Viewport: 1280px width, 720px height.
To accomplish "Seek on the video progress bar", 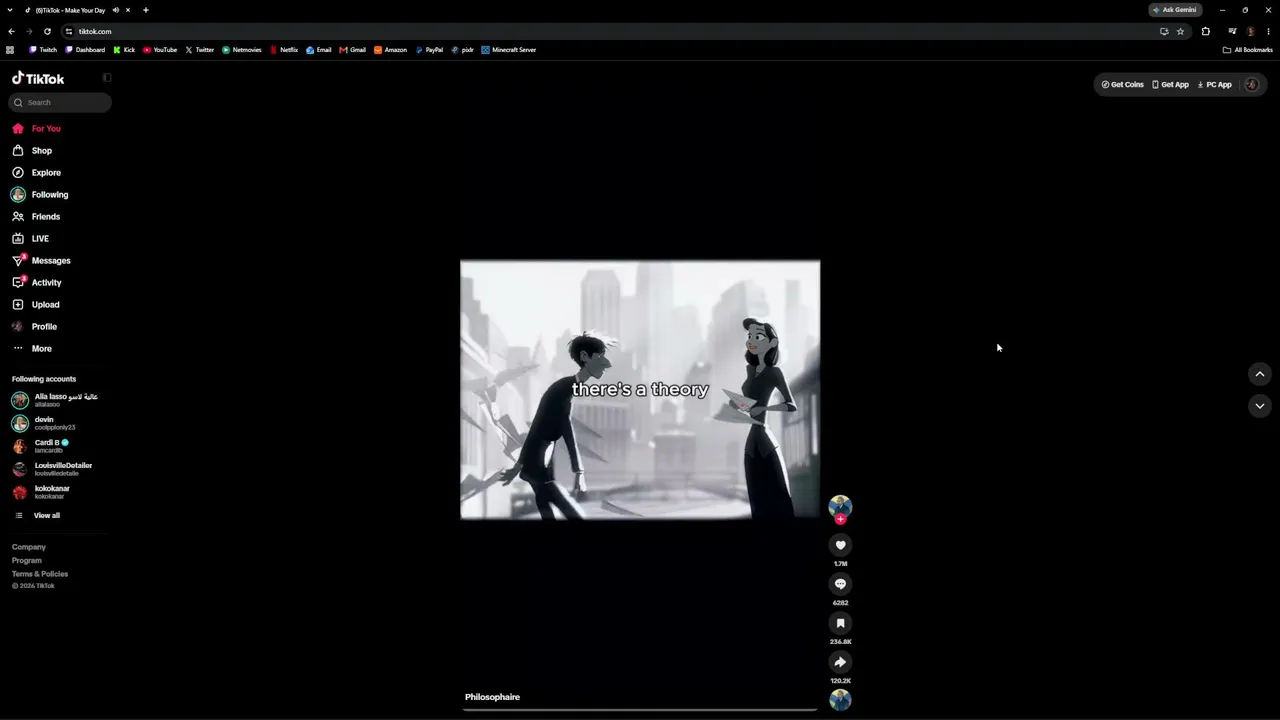I will pyautogui.click(x=640, y=710).
